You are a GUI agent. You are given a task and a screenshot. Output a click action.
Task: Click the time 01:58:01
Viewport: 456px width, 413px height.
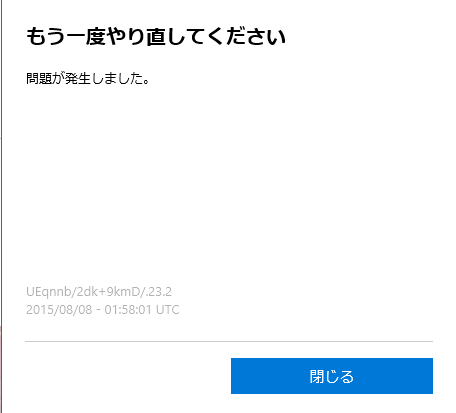point(128,310)
